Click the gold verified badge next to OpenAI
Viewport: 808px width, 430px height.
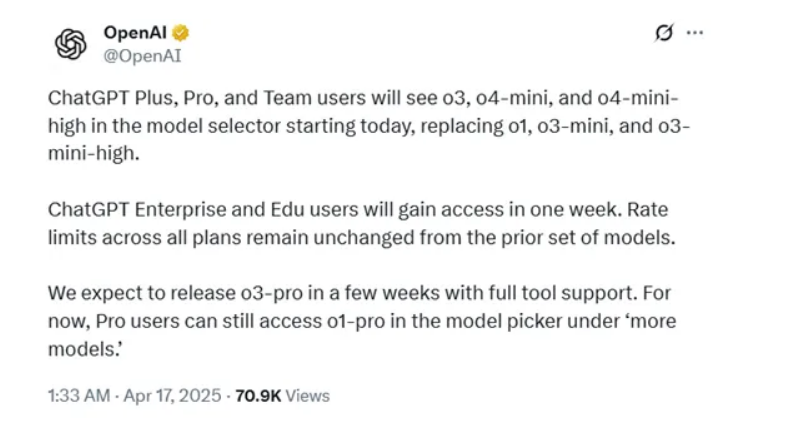[x=180, y=33]
